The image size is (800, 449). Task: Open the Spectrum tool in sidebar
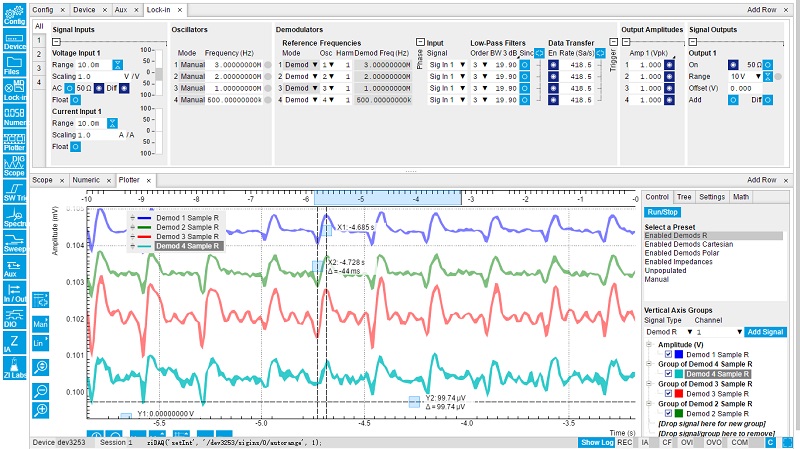tap(14, 218)
